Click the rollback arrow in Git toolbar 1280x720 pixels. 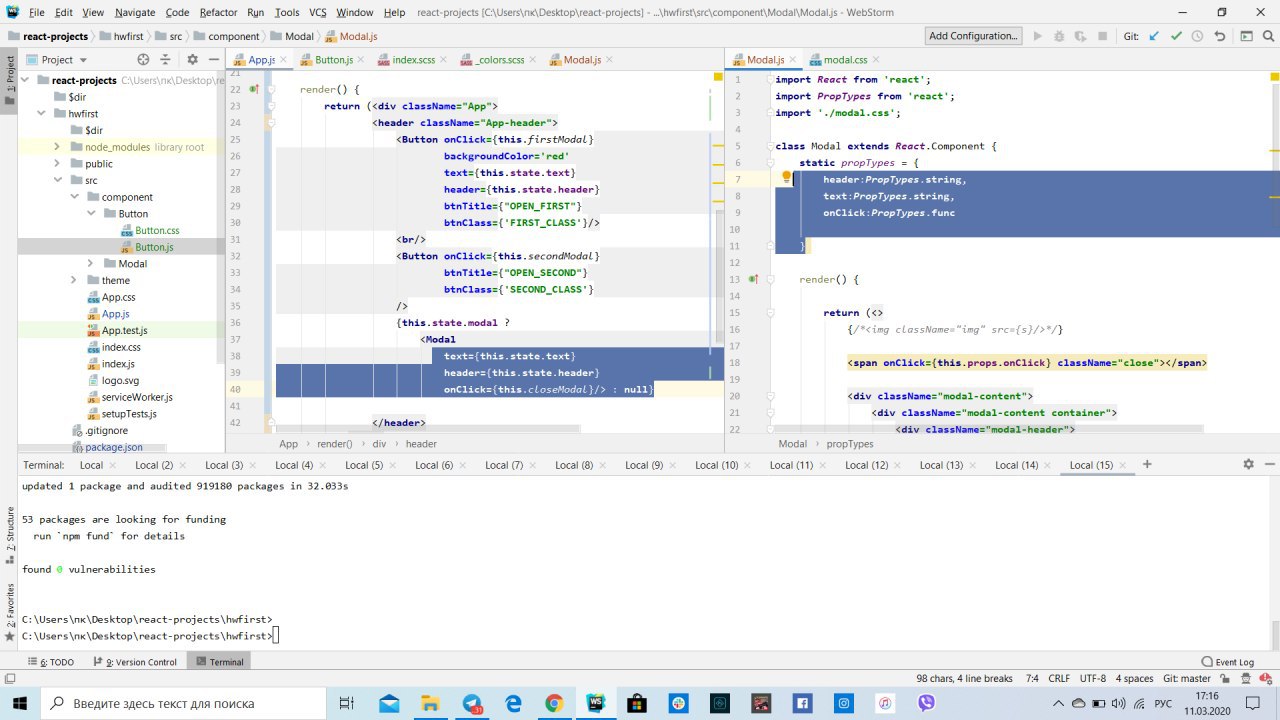point(1219,36)
